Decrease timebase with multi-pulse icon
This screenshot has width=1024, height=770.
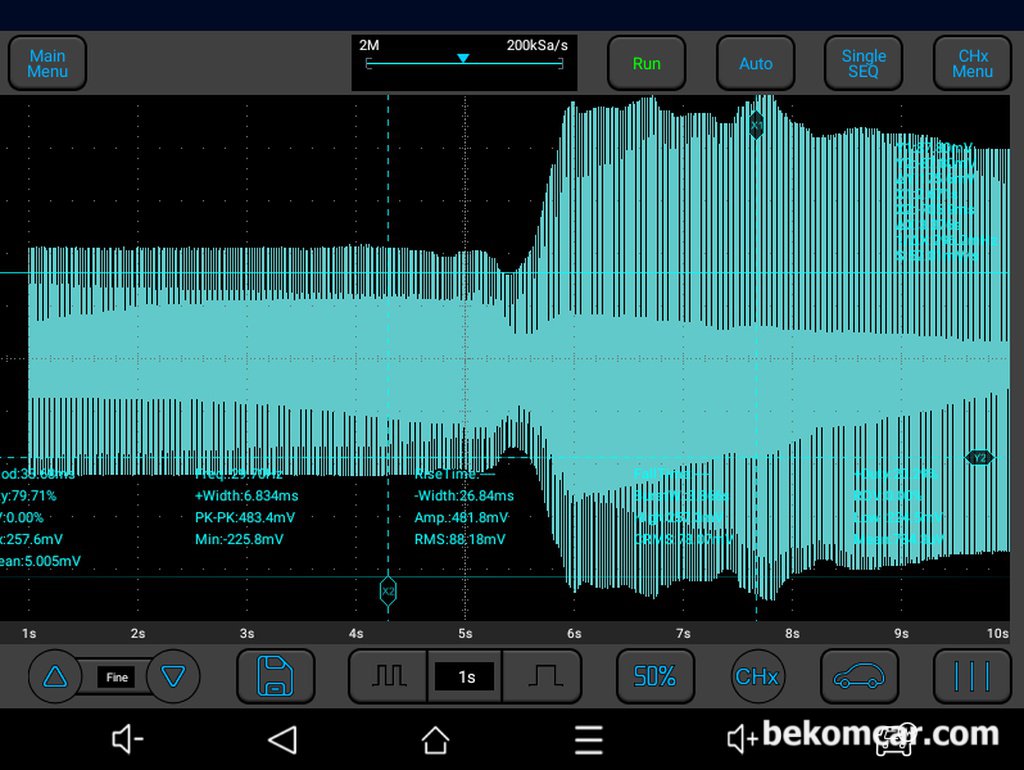[x=389, y=676]
